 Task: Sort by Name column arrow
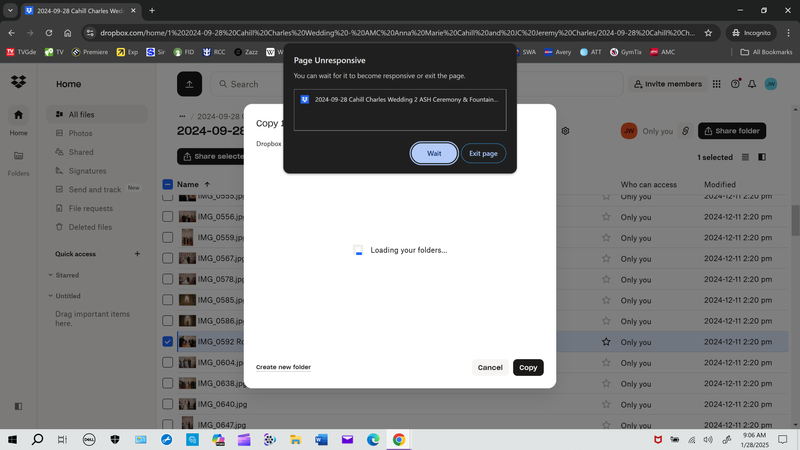pos(207,184)
